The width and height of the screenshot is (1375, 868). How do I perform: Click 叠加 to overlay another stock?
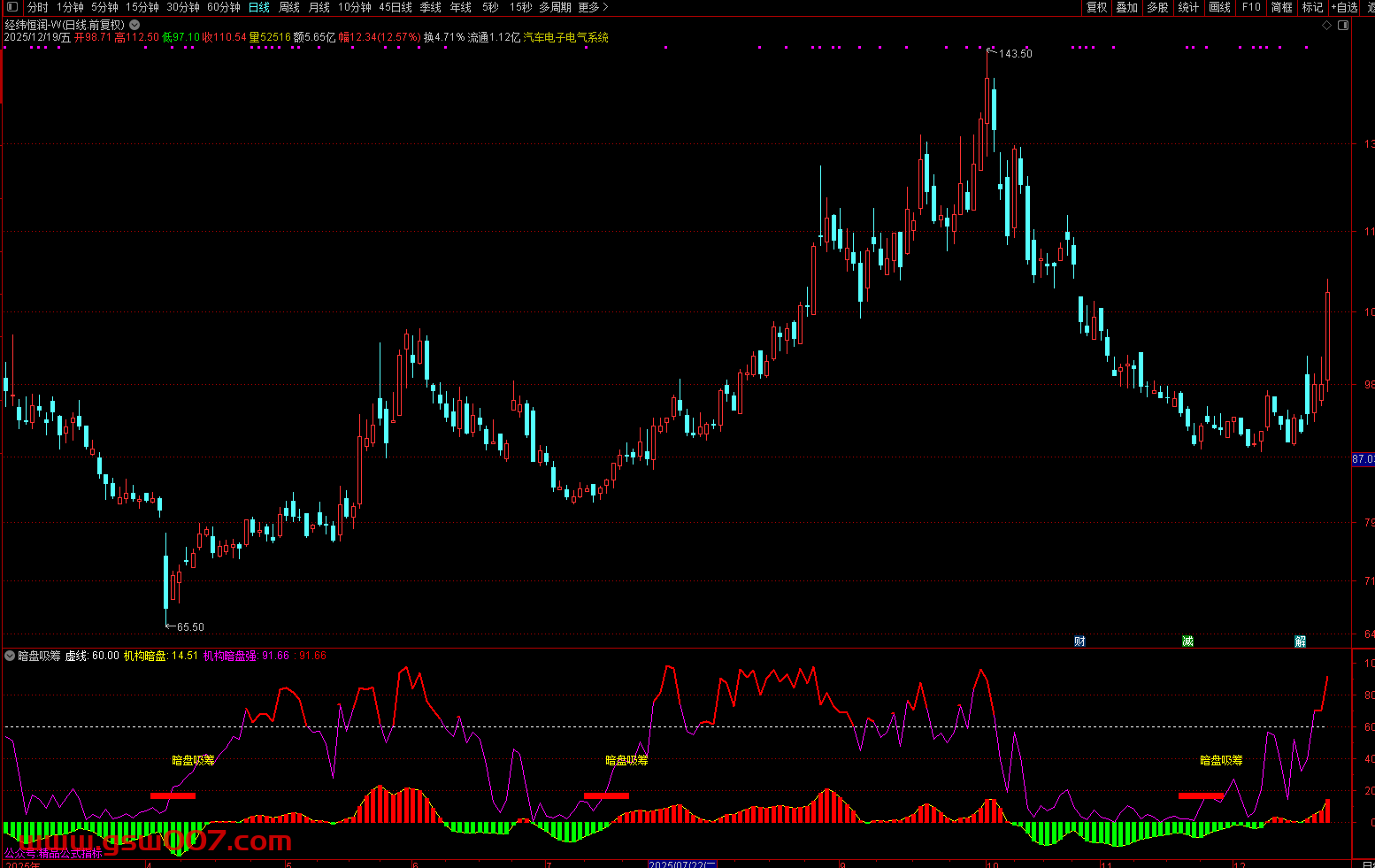1126,7
